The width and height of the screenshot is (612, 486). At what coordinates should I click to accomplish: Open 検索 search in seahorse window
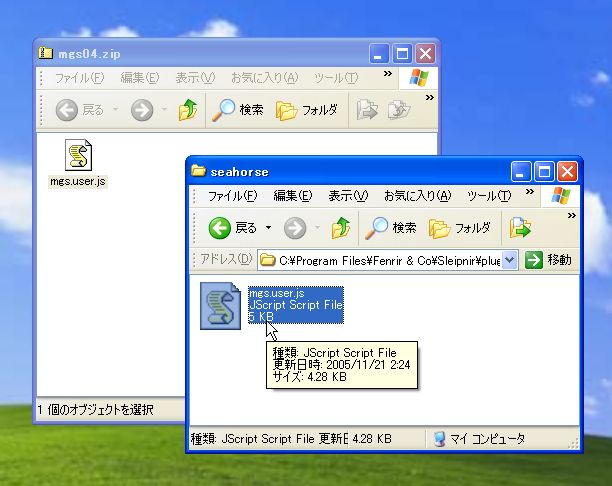[391, 228]
